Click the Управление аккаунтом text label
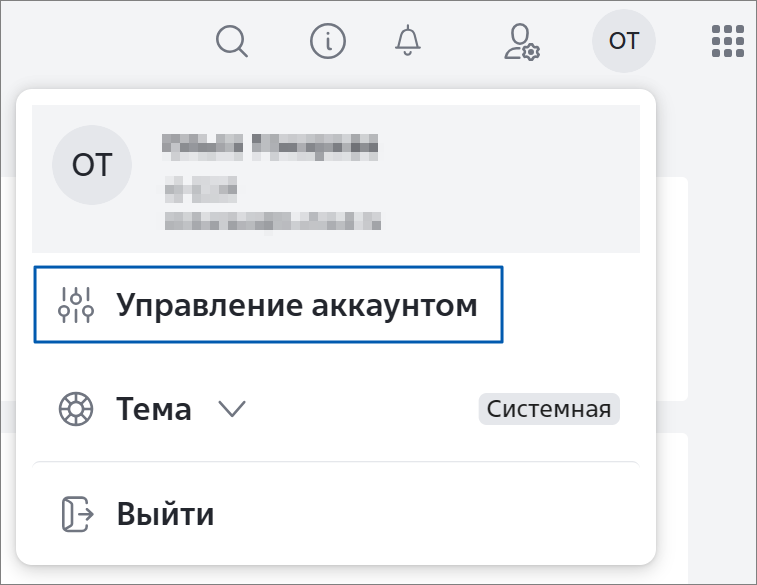The width and height of the screenshot is (757, 585). coord(297,306)
